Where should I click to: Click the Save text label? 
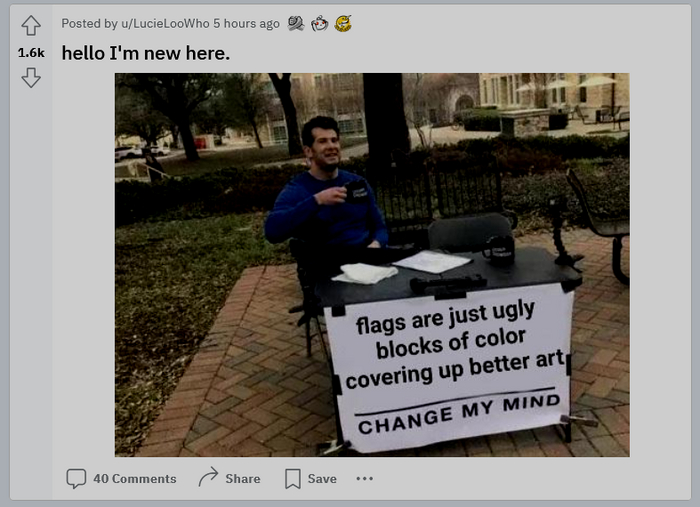coord(322,478)
